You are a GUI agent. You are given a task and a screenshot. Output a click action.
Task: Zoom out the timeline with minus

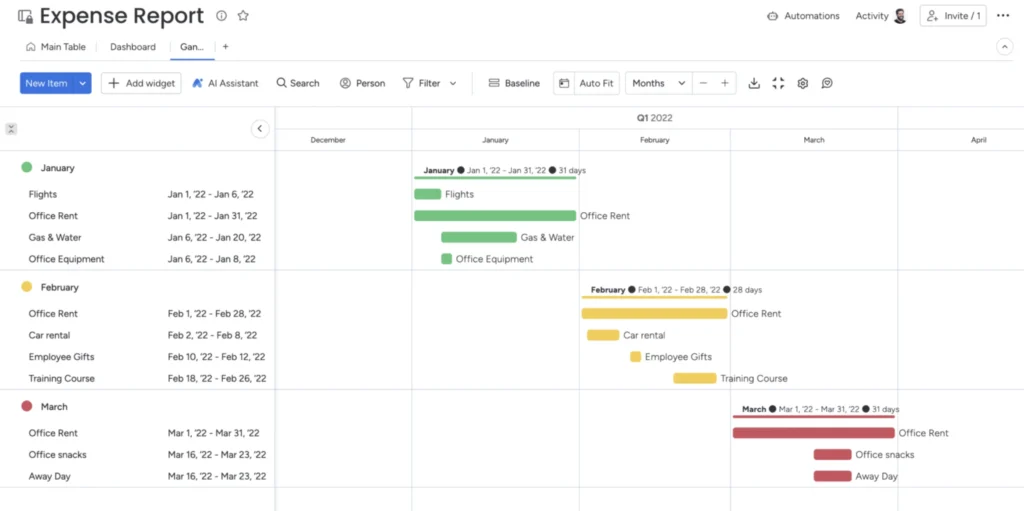[703, 83]
